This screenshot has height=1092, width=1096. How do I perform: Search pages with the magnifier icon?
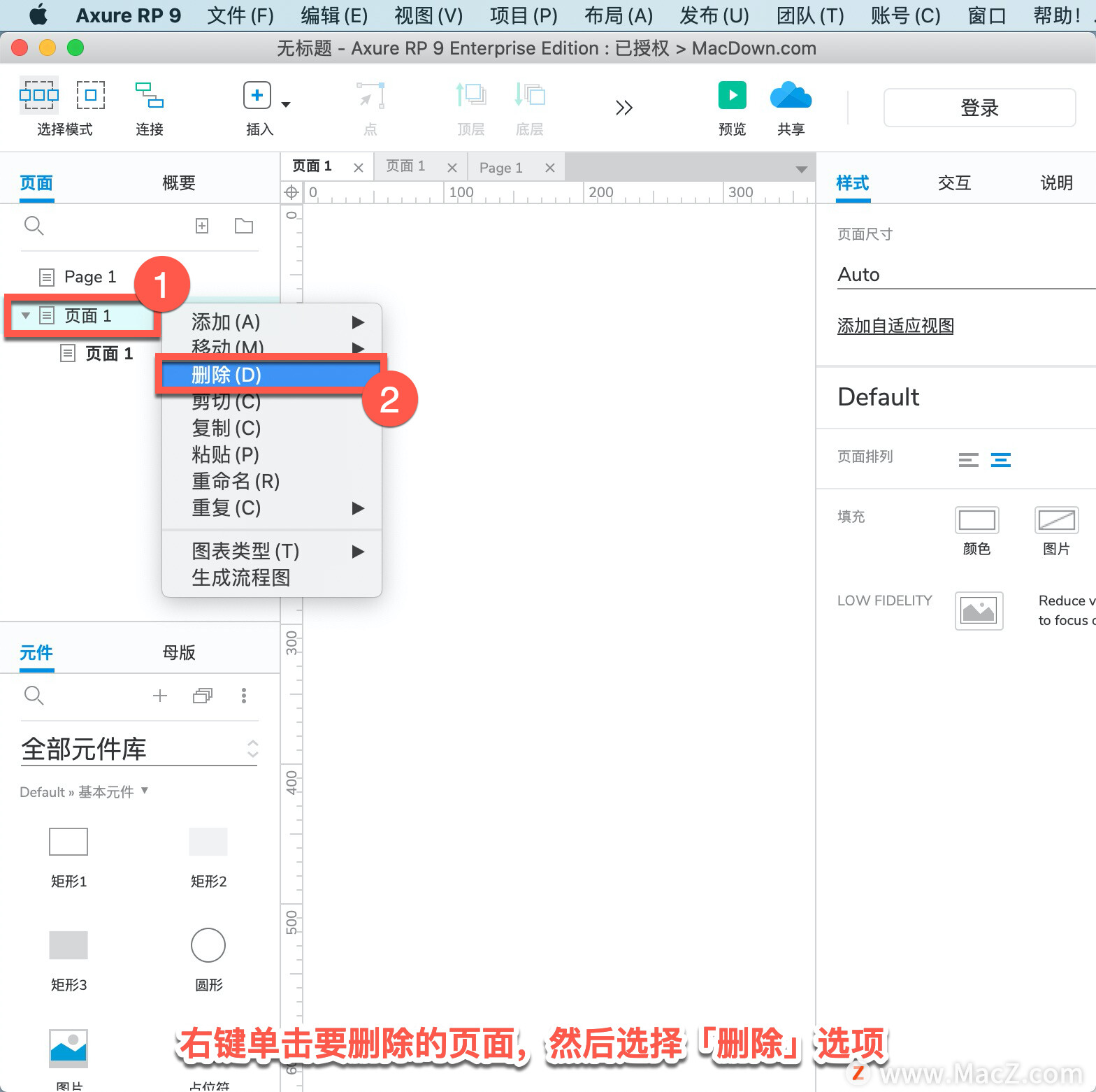[x=34, y=226]
